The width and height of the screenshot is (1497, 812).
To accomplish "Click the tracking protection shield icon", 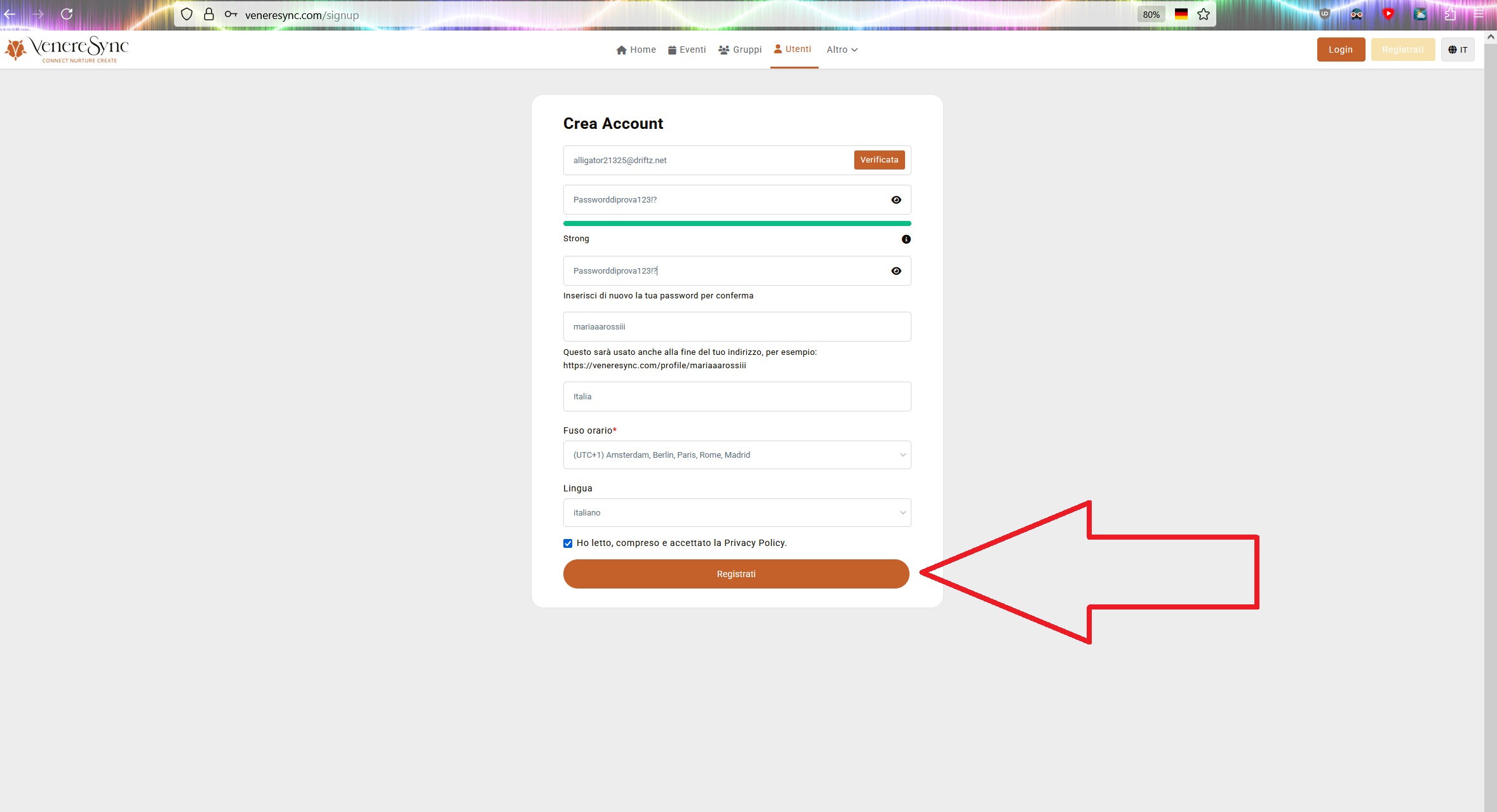I will pos(186,15).
